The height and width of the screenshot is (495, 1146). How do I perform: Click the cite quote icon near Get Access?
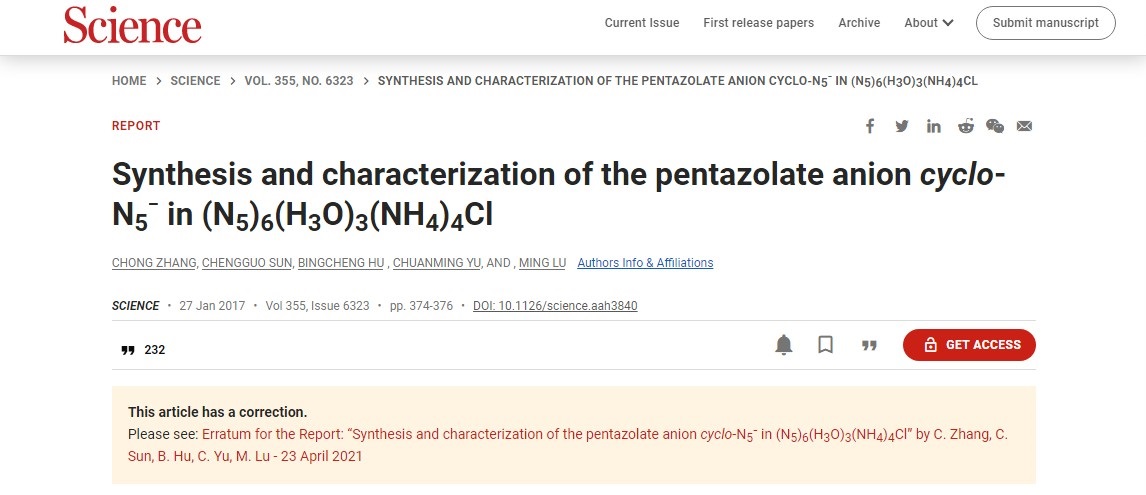tap(869, 345)
